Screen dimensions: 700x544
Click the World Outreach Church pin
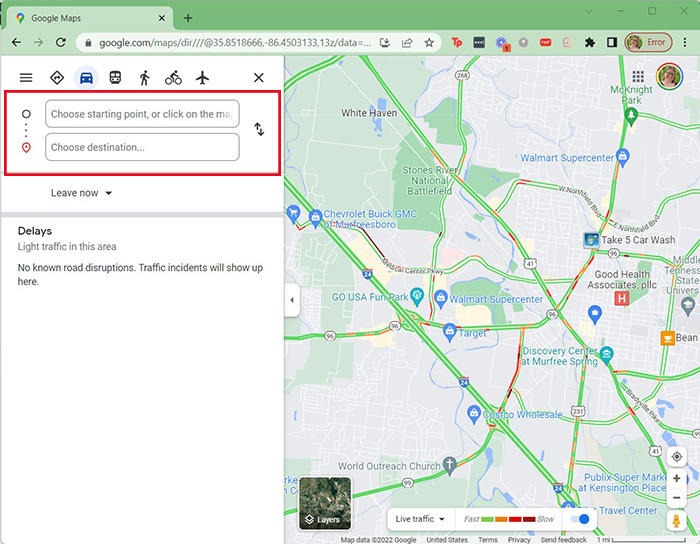pos(450,465)
